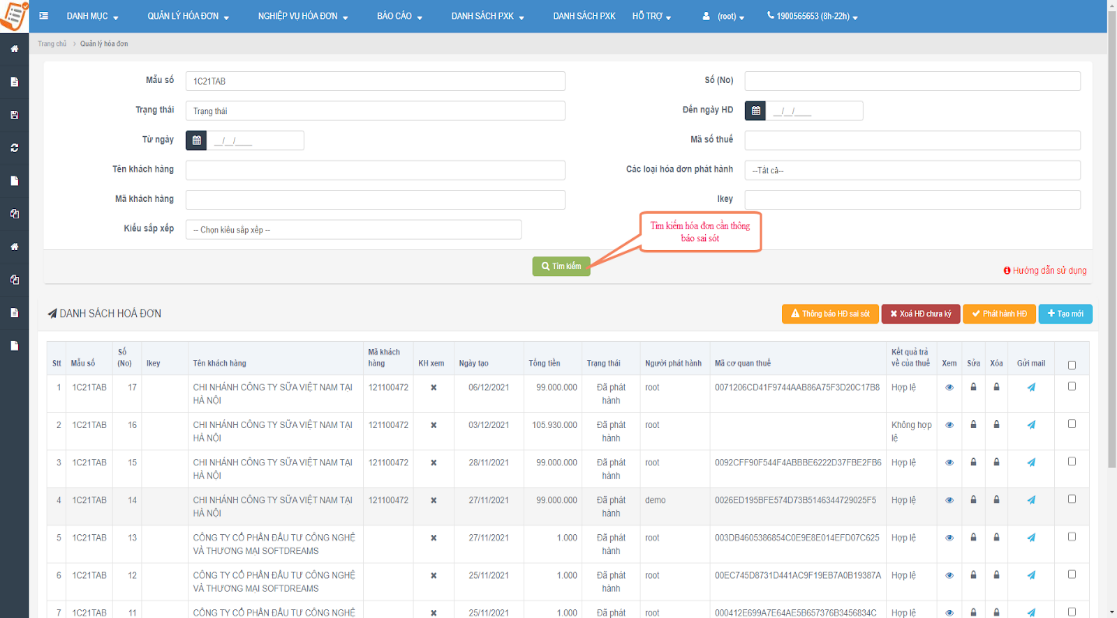Click the Thông báo HĐ sai sót button

pos(830,314)
